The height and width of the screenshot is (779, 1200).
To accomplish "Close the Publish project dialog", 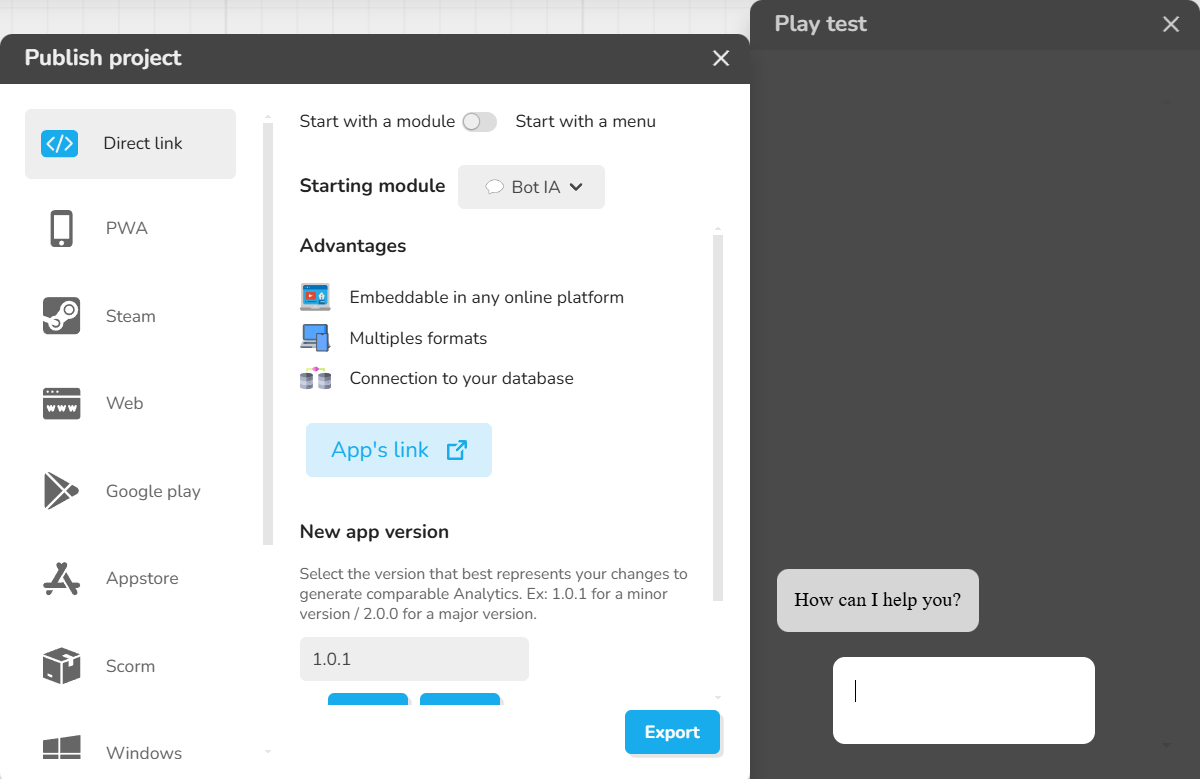I will [721, 58].
